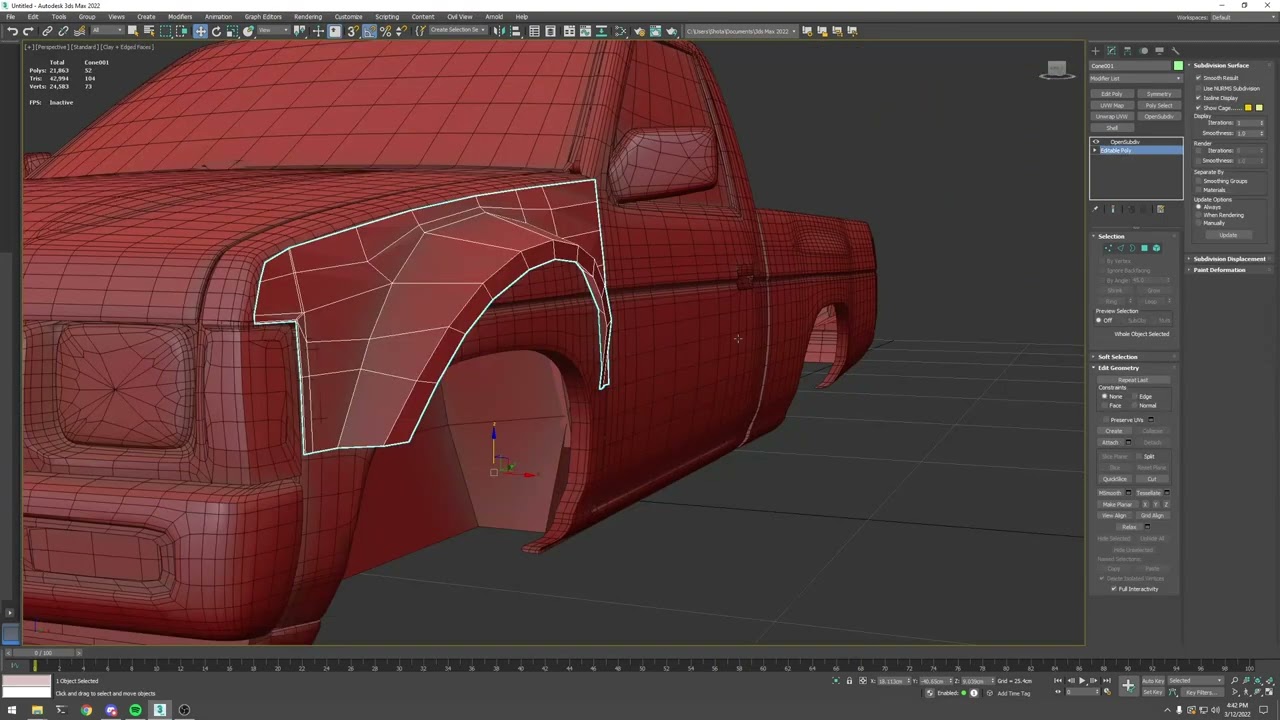Click the ViewCube in the viewport
Screen dimensions: 1280x720
tap(1056, 70)
